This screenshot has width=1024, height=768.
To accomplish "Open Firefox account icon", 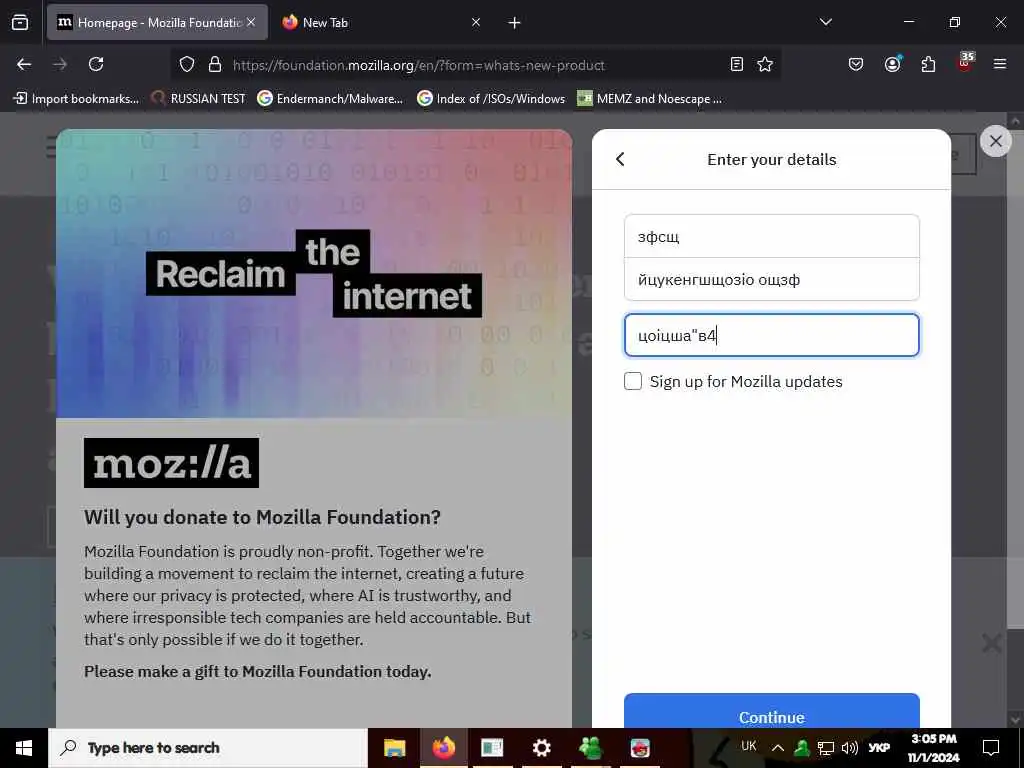I will pos(892,64).
